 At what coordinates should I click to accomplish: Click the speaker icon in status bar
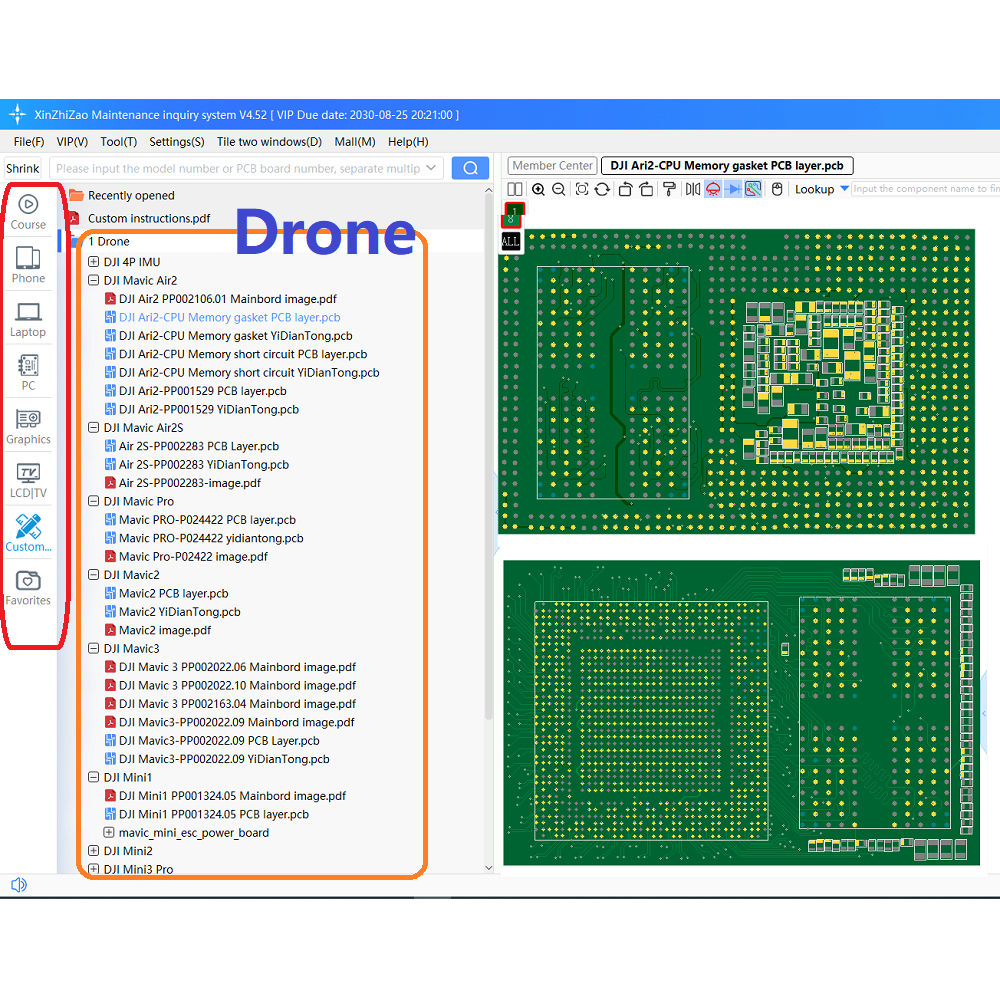(18, 885)
